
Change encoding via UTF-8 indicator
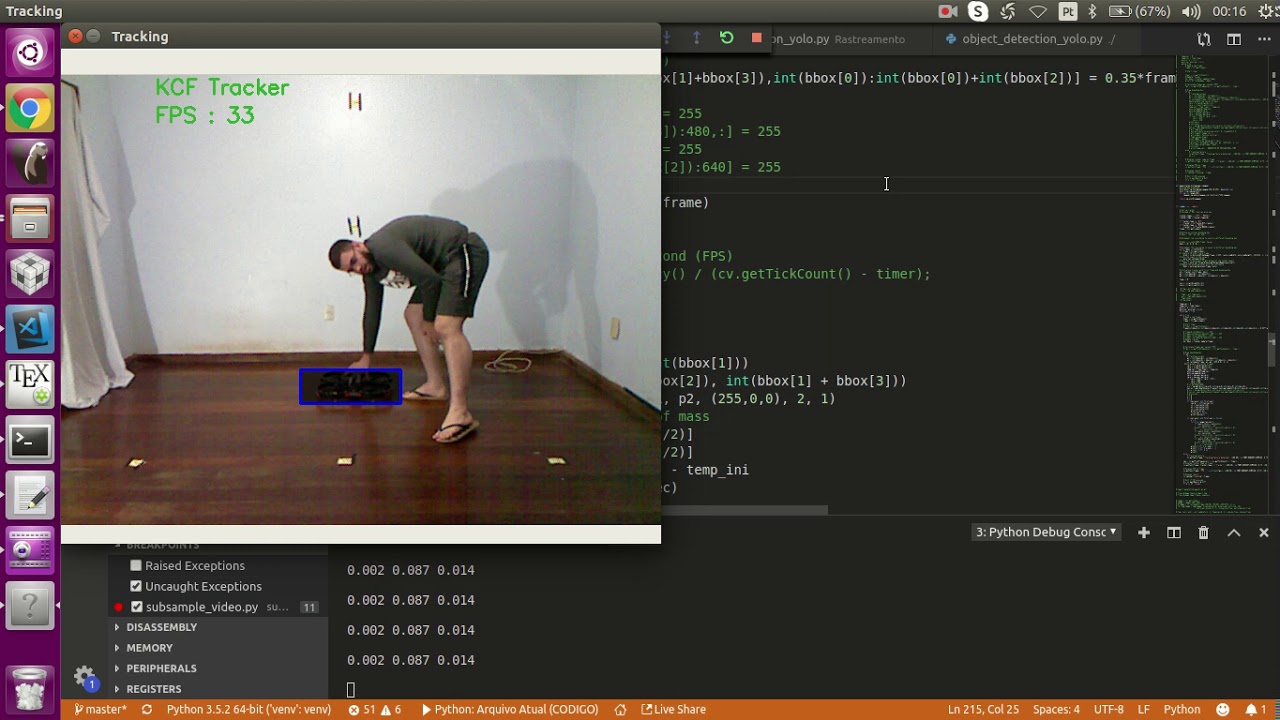click(x=1109, y=710)
